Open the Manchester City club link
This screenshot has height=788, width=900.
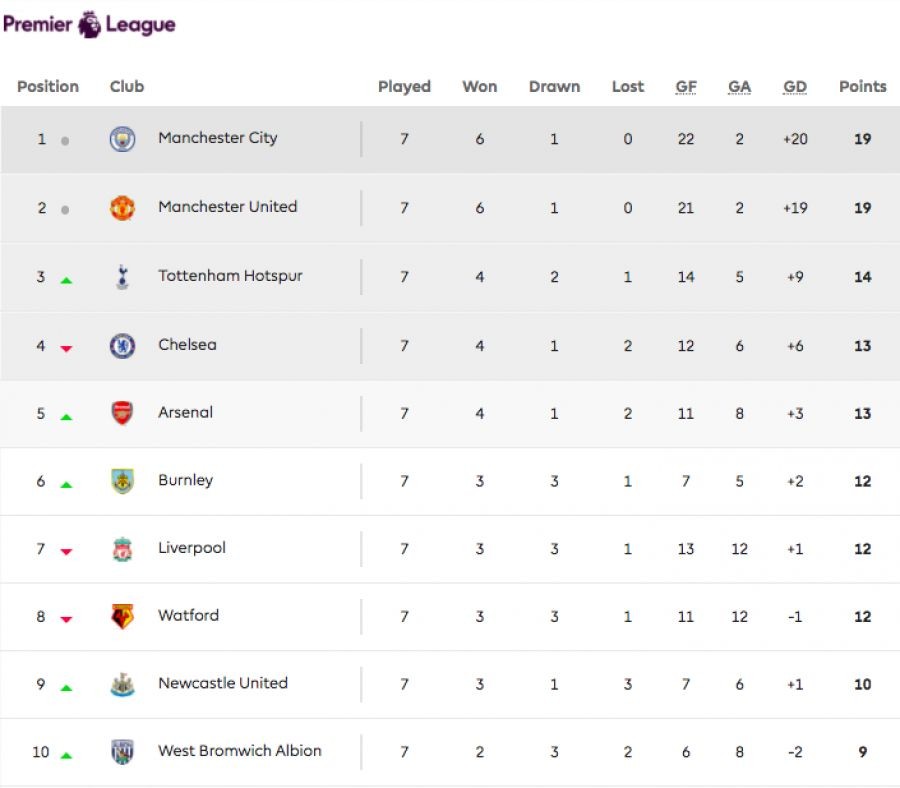coord(217,138)
